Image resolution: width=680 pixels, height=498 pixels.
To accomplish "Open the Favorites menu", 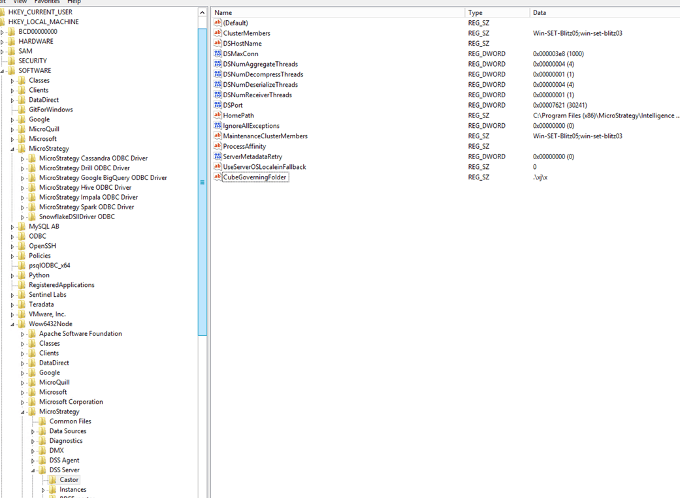I will pyautogui.click(x=47, y=2).
